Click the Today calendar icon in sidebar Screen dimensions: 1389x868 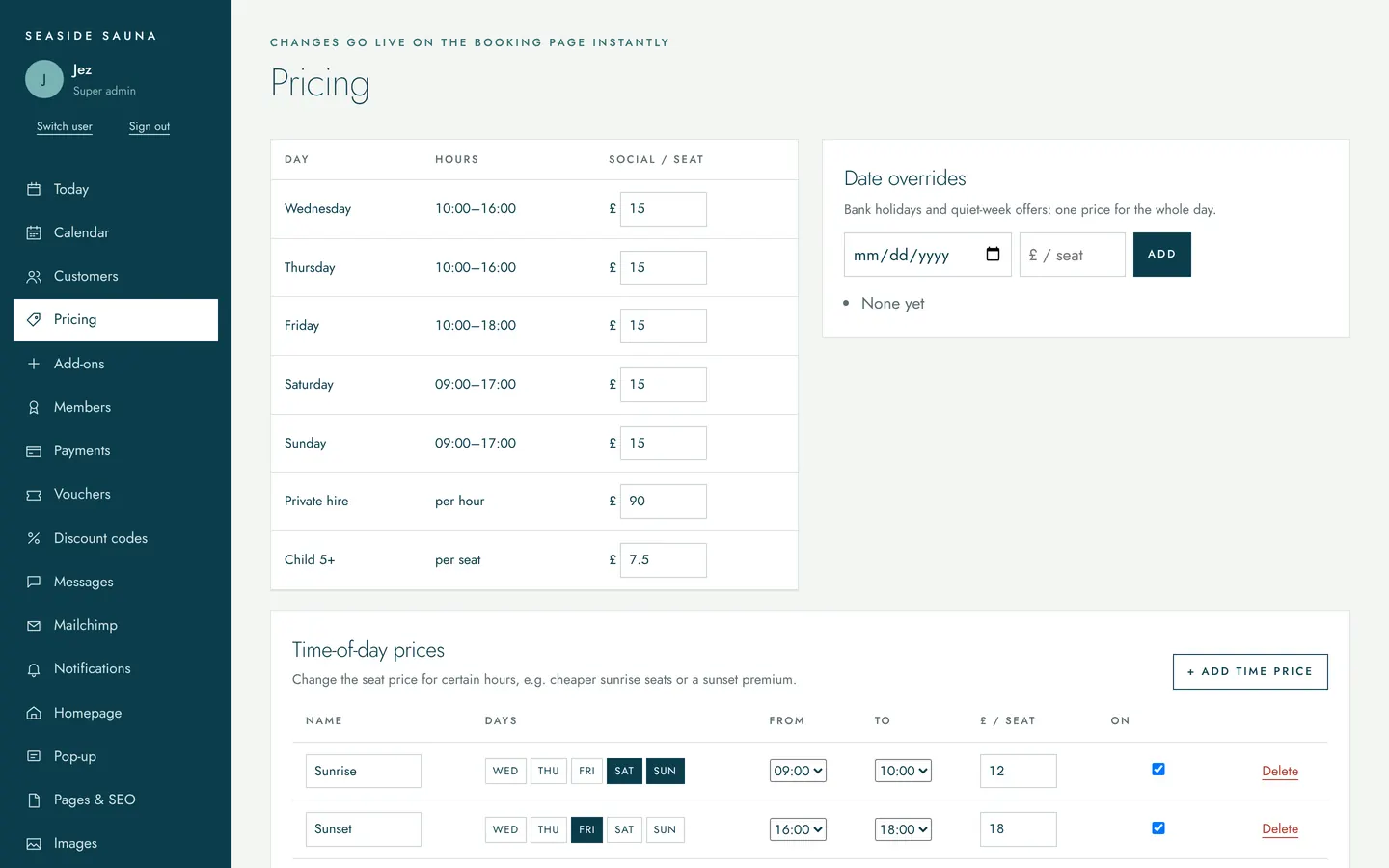coord(34,189)
